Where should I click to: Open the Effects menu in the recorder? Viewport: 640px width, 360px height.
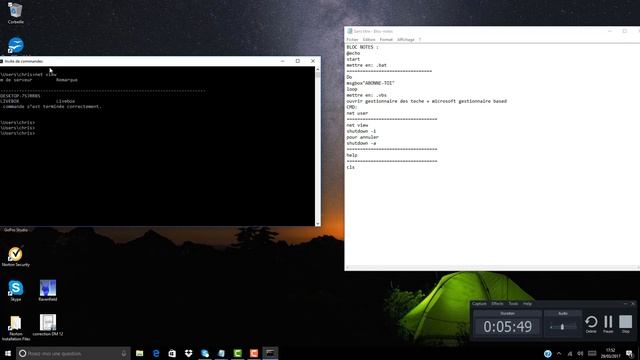click(497, 304)
